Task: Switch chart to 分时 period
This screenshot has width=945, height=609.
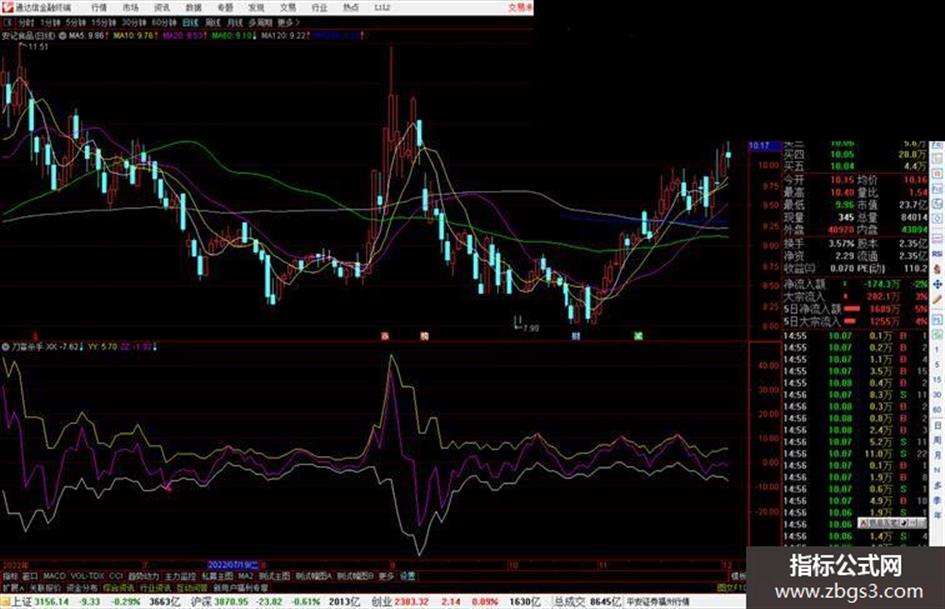Action: (x=26, y=23)
